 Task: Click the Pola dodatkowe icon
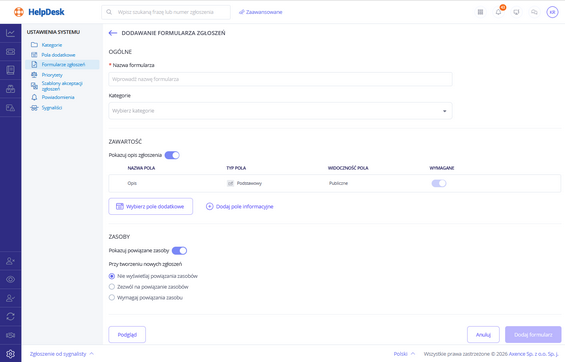coord(34,55)
